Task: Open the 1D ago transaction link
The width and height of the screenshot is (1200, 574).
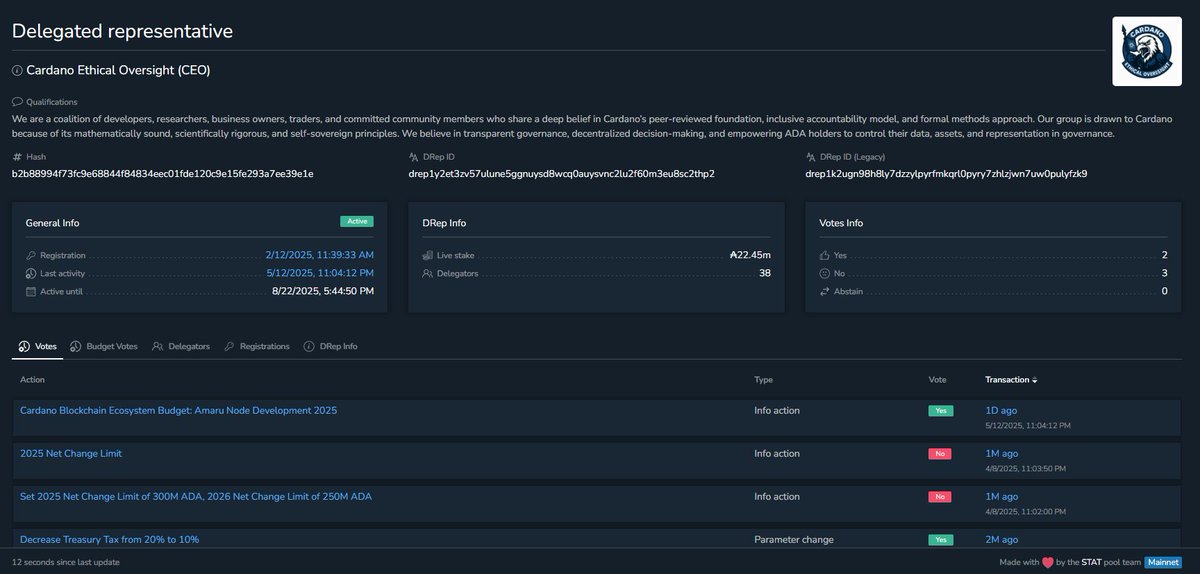Action: coord(1001,411)
